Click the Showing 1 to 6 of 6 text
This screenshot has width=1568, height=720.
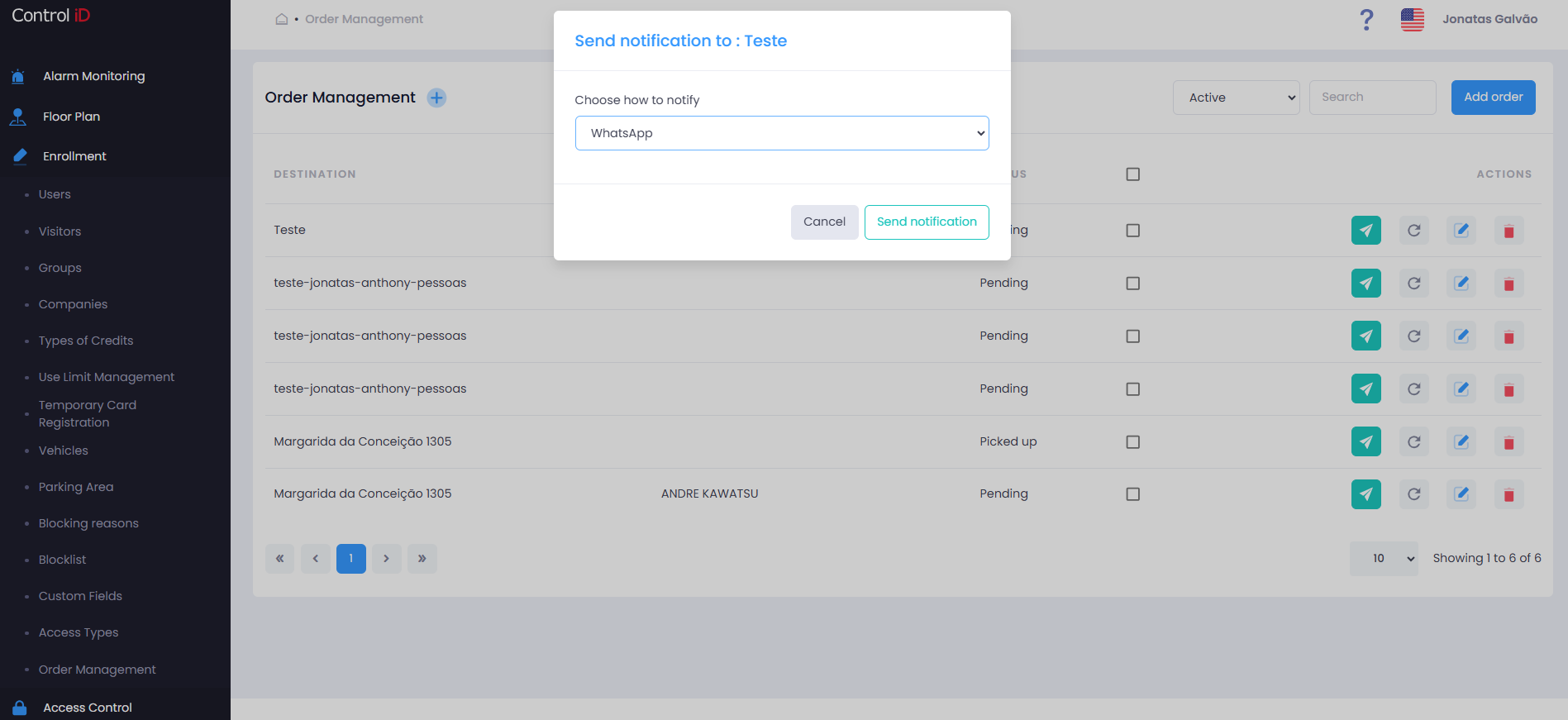1486,558
